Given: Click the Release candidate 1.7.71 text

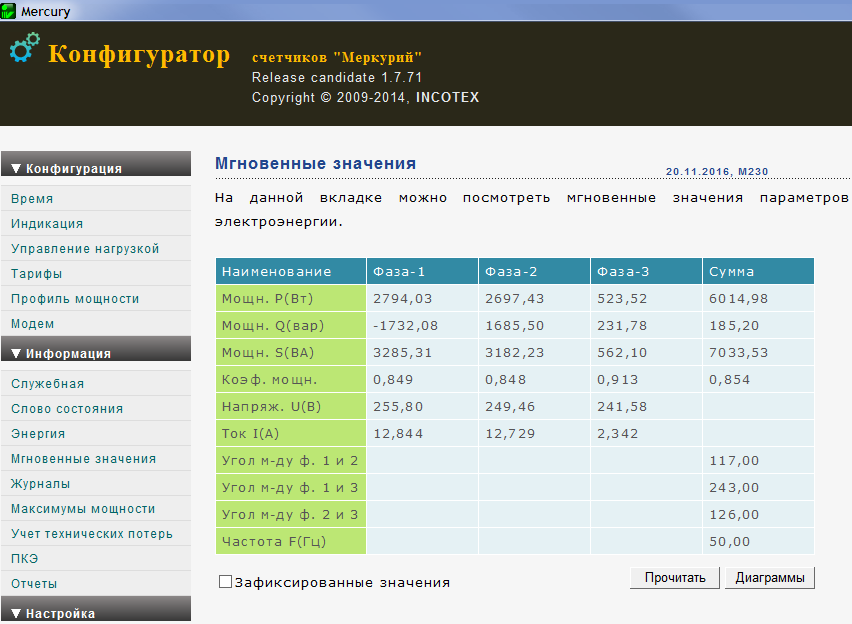Looking at the screenshot, I should (x=337, y=77).
